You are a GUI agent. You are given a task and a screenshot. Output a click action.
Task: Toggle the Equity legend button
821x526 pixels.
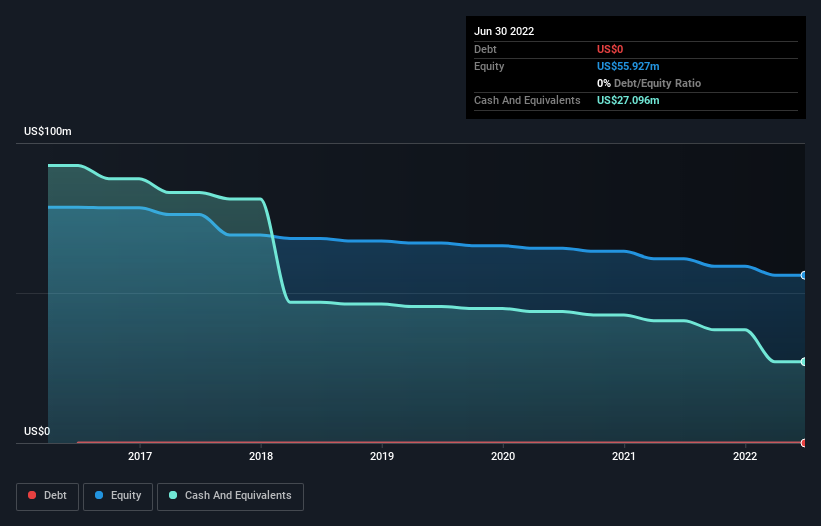[118, 496]
